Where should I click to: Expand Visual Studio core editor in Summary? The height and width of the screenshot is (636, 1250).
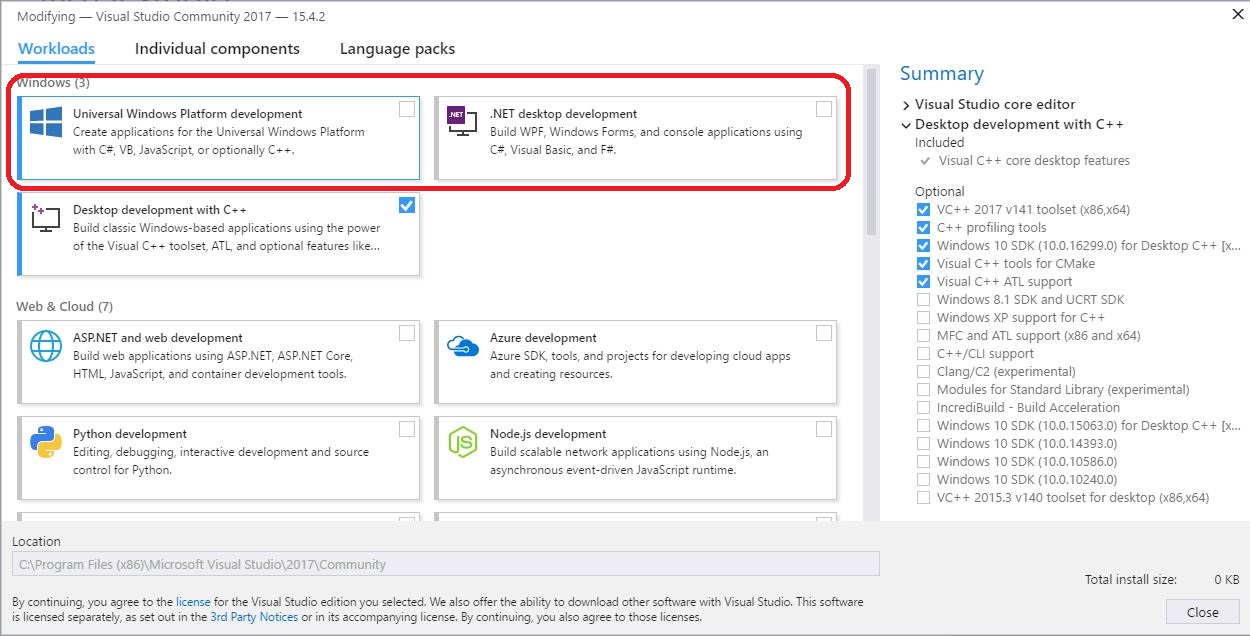906,105
